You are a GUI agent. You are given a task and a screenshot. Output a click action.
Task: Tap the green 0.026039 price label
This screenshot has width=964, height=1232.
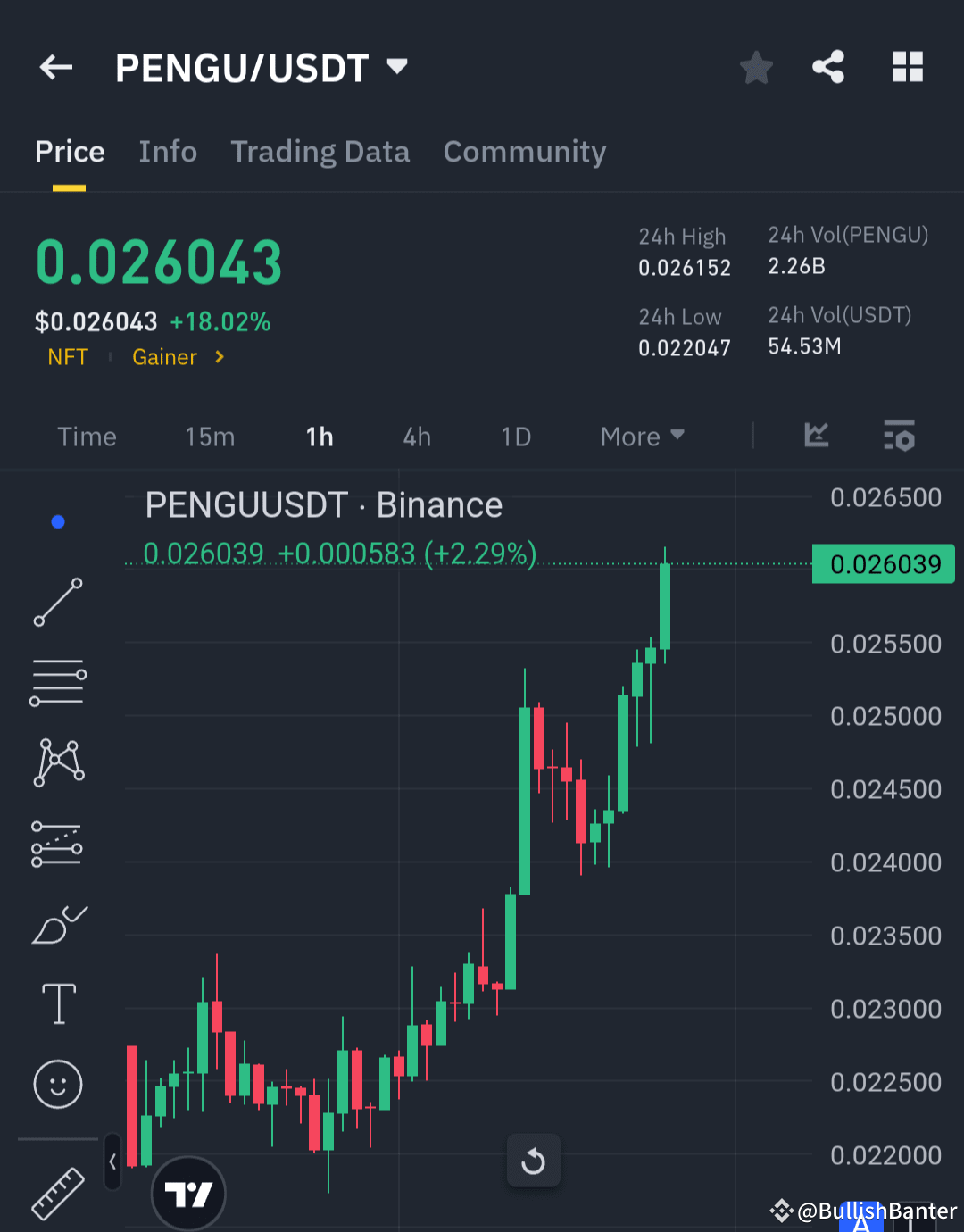pyautogui.click(x=883, y=563)
